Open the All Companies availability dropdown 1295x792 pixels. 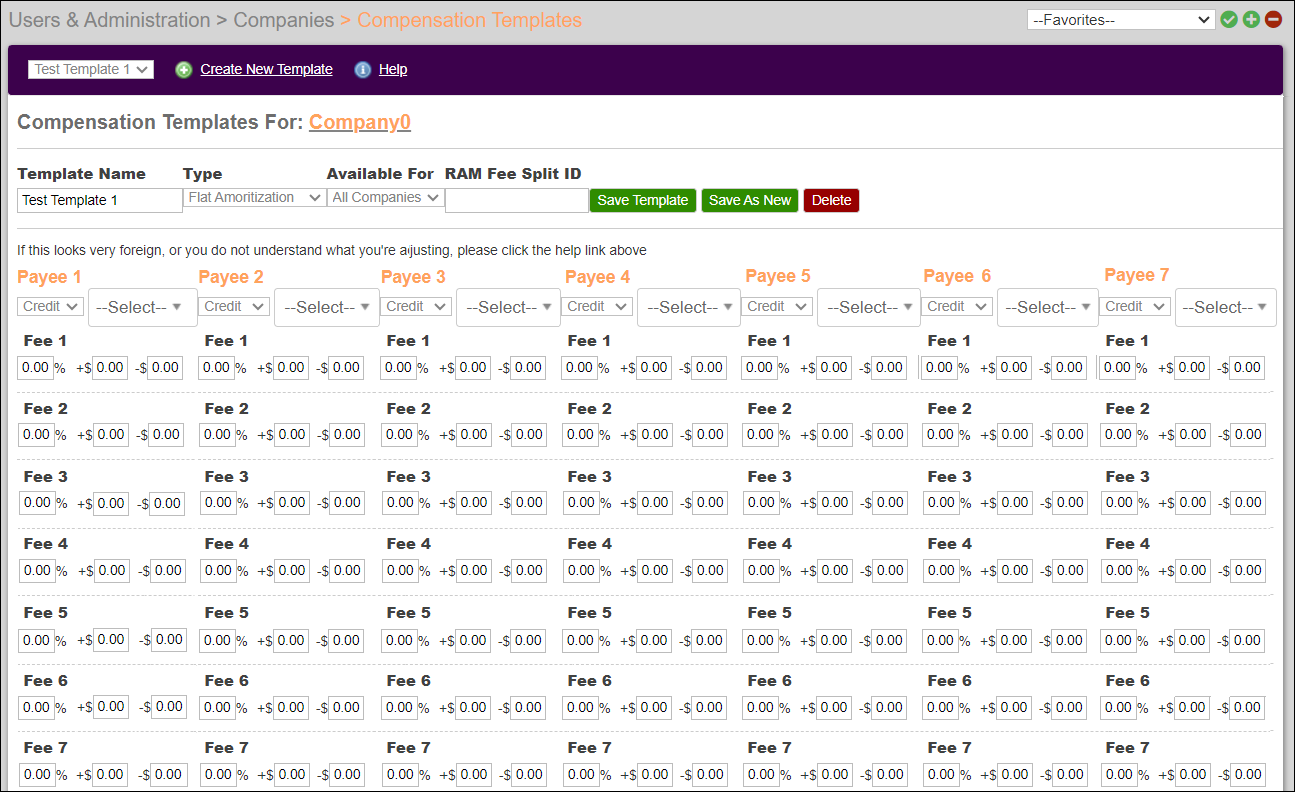click(x=385, y=197)
